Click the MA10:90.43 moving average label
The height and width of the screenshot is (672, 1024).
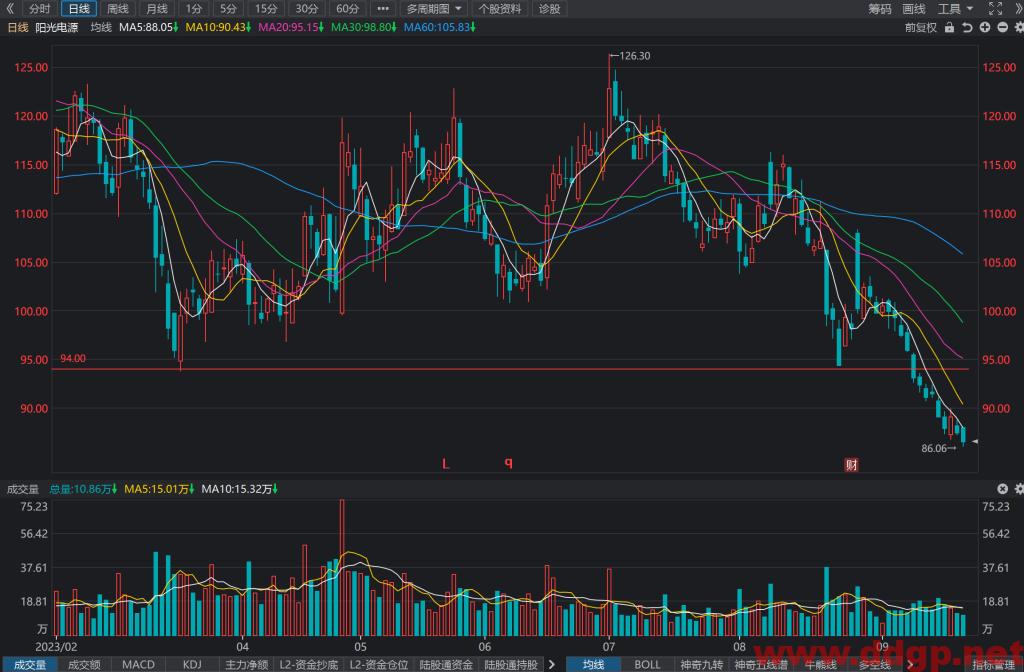click(x=218, y=27)
